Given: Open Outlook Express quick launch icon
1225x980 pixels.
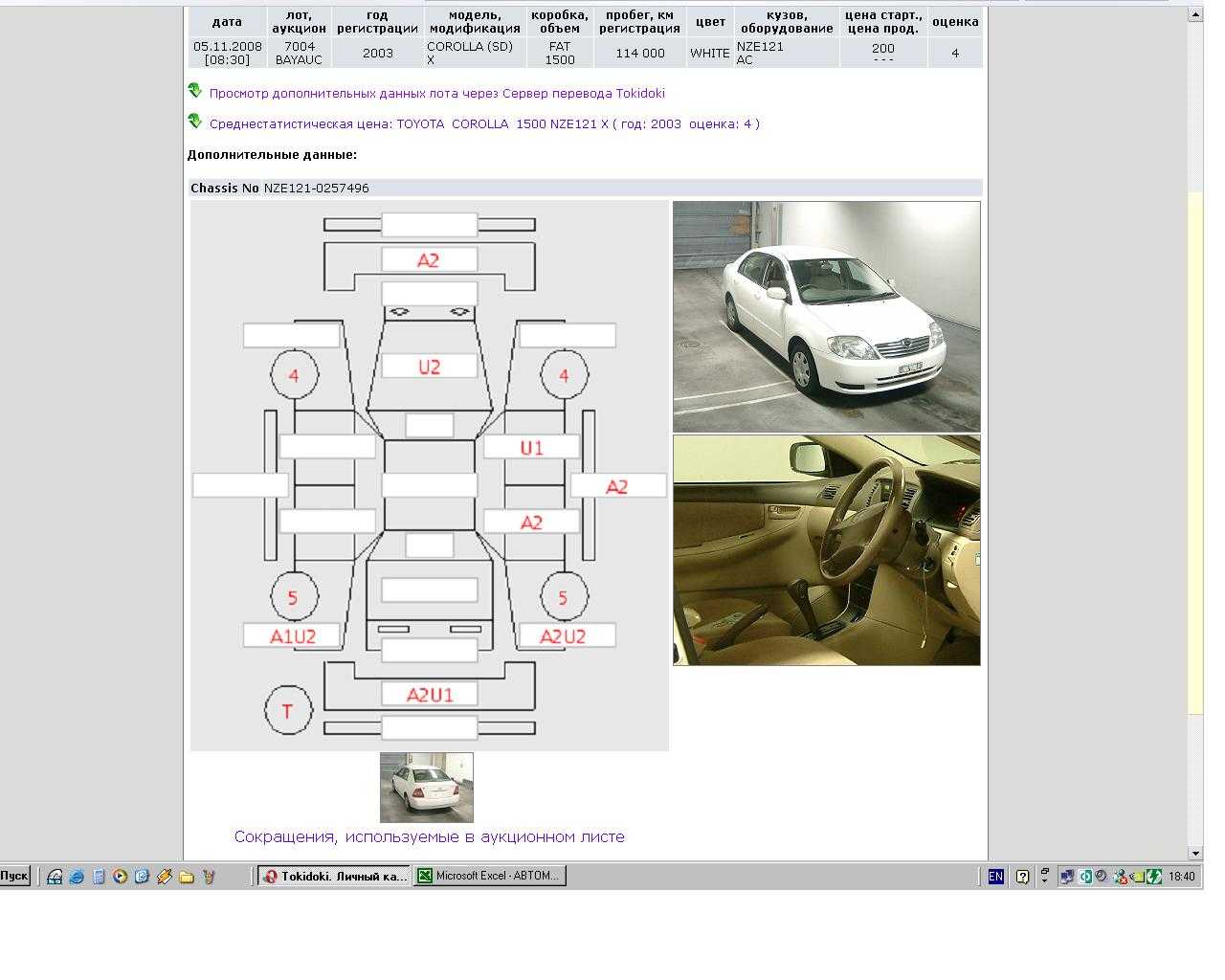Looking at the screenshot, I should pos(143,876).
